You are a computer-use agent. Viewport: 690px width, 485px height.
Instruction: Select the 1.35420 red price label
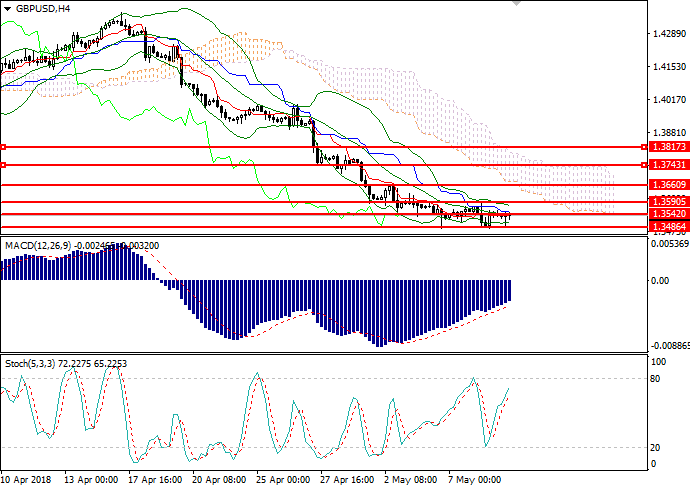pyautogui.click(x=666, y=214)
